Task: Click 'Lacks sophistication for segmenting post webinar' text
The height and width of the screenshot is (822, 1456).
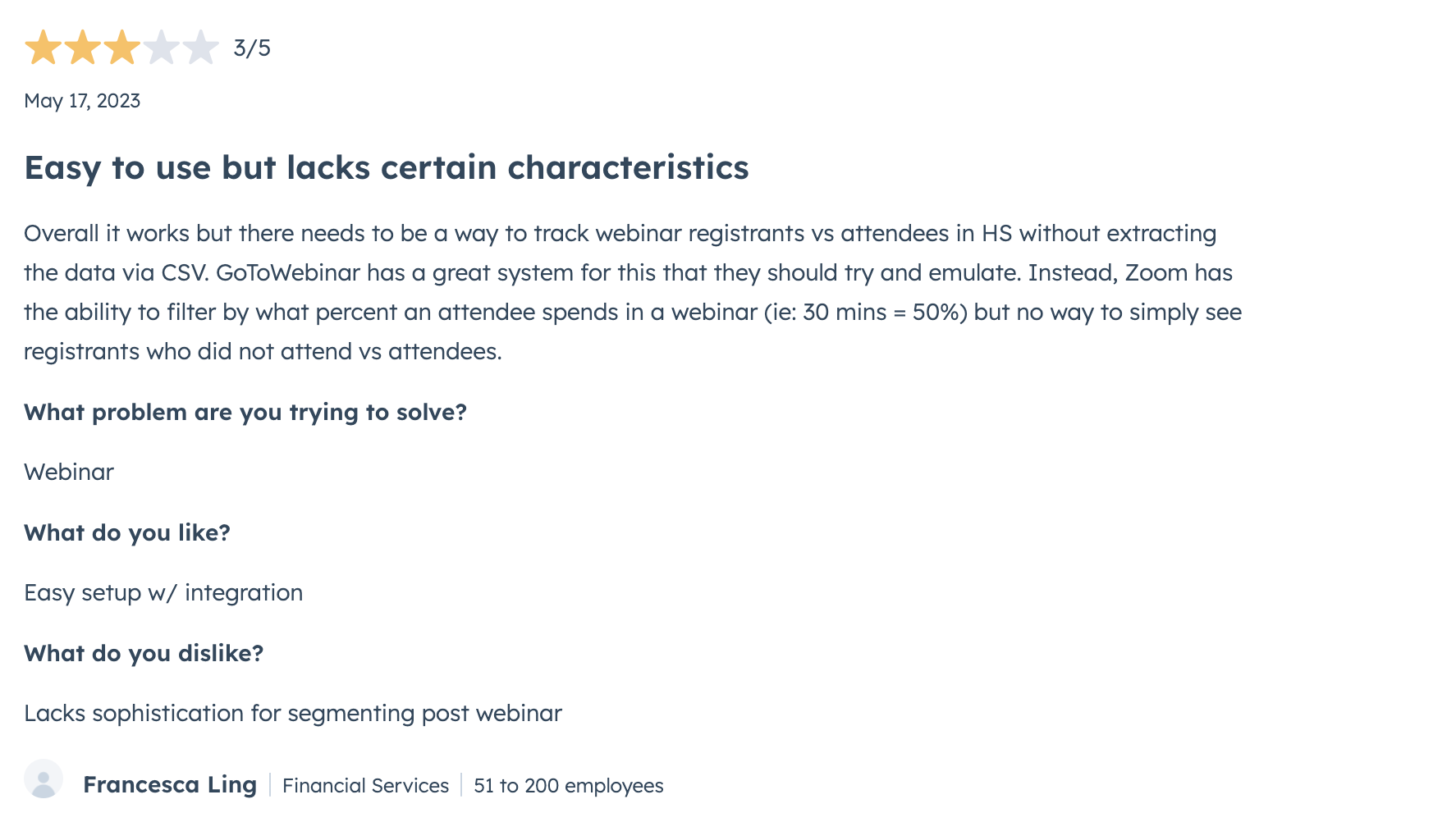Action: (293, 714)
